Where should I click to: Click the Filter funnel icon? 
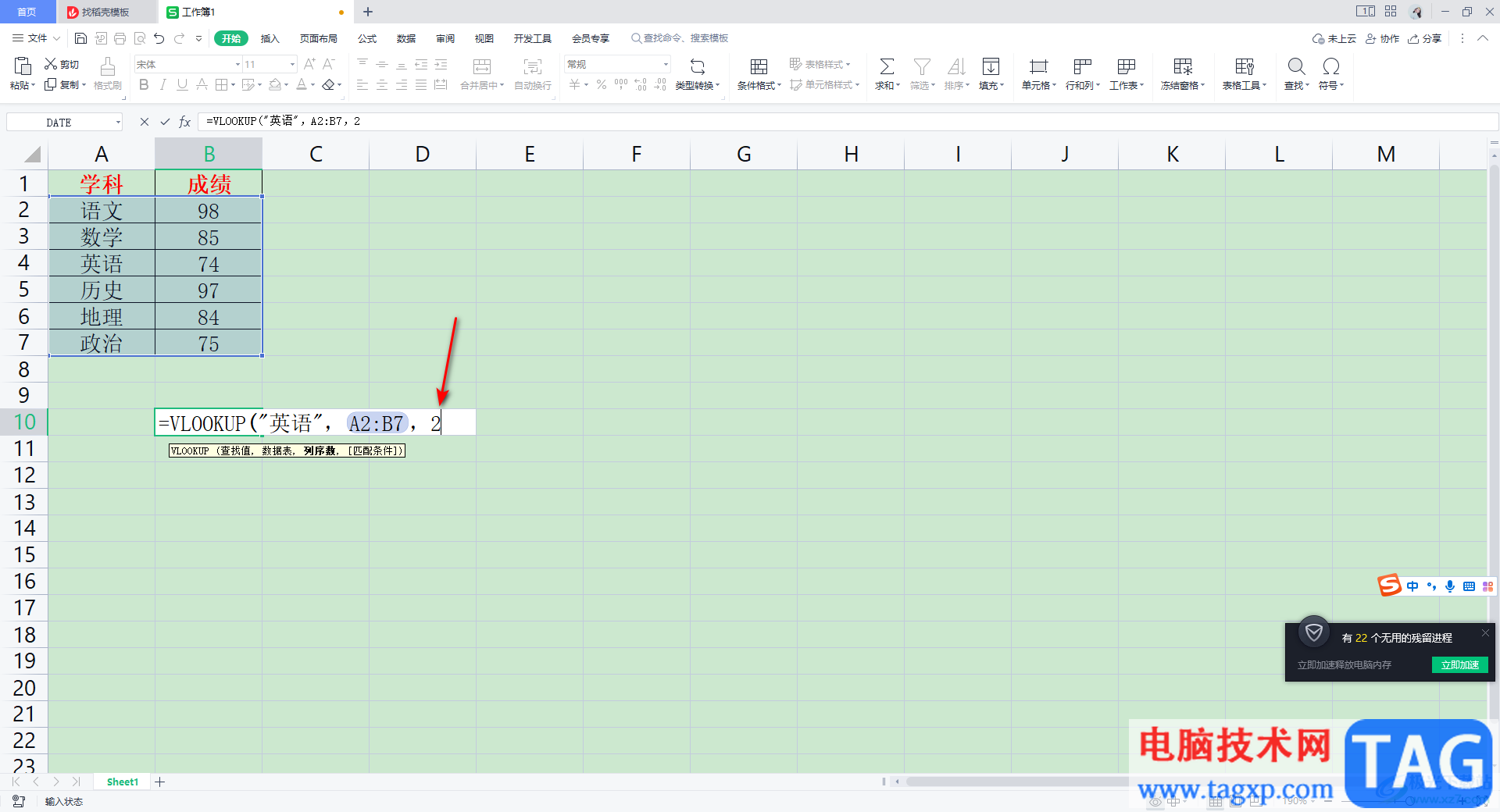tap(922, 66)
